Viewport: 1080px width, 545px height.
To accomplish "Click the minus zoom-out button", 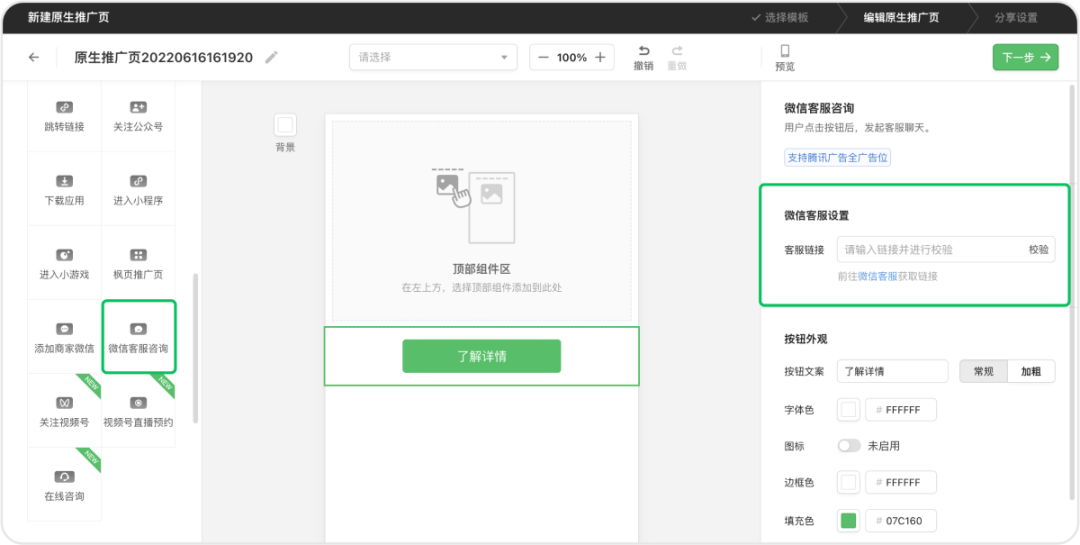I will 543,57.
